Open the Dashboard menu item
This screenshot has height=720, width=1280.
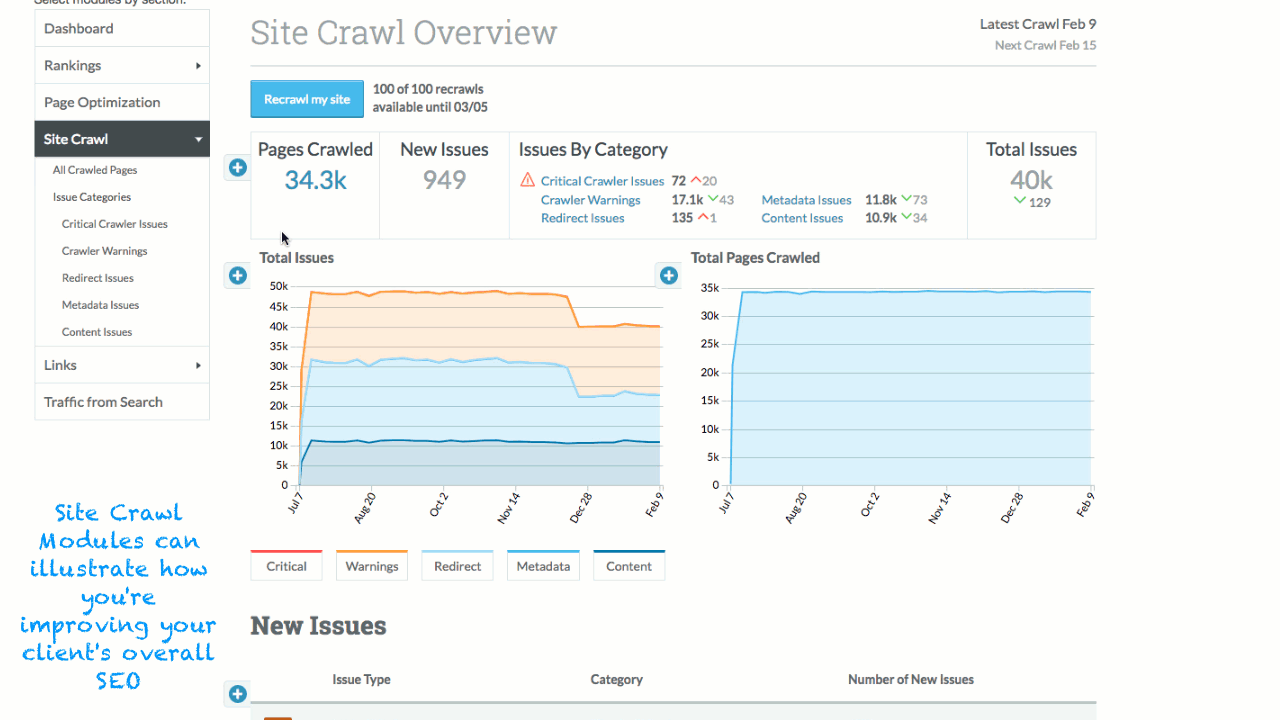pyautogui.click(x=79, y=29)
